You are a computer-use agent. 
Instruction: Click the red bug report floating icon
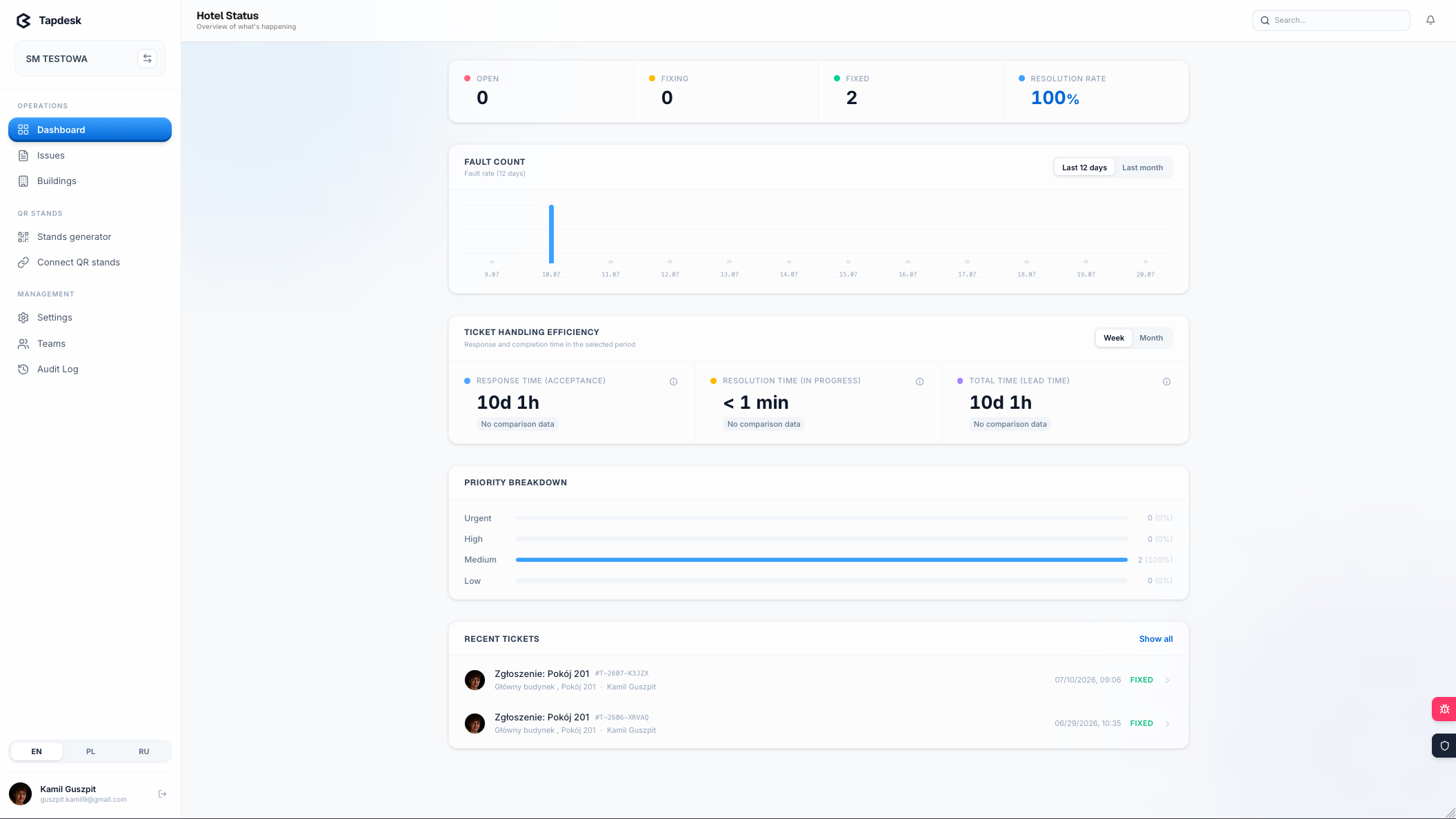click(1444, 709)
